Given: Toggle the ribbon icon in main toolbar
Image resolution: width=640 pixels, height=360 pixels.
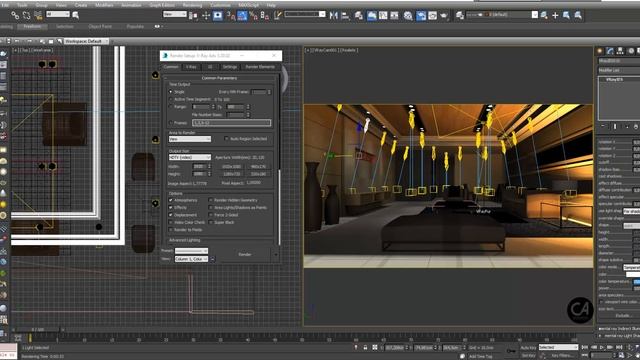Looking at the screenshot, I should (x=372, y=16).
